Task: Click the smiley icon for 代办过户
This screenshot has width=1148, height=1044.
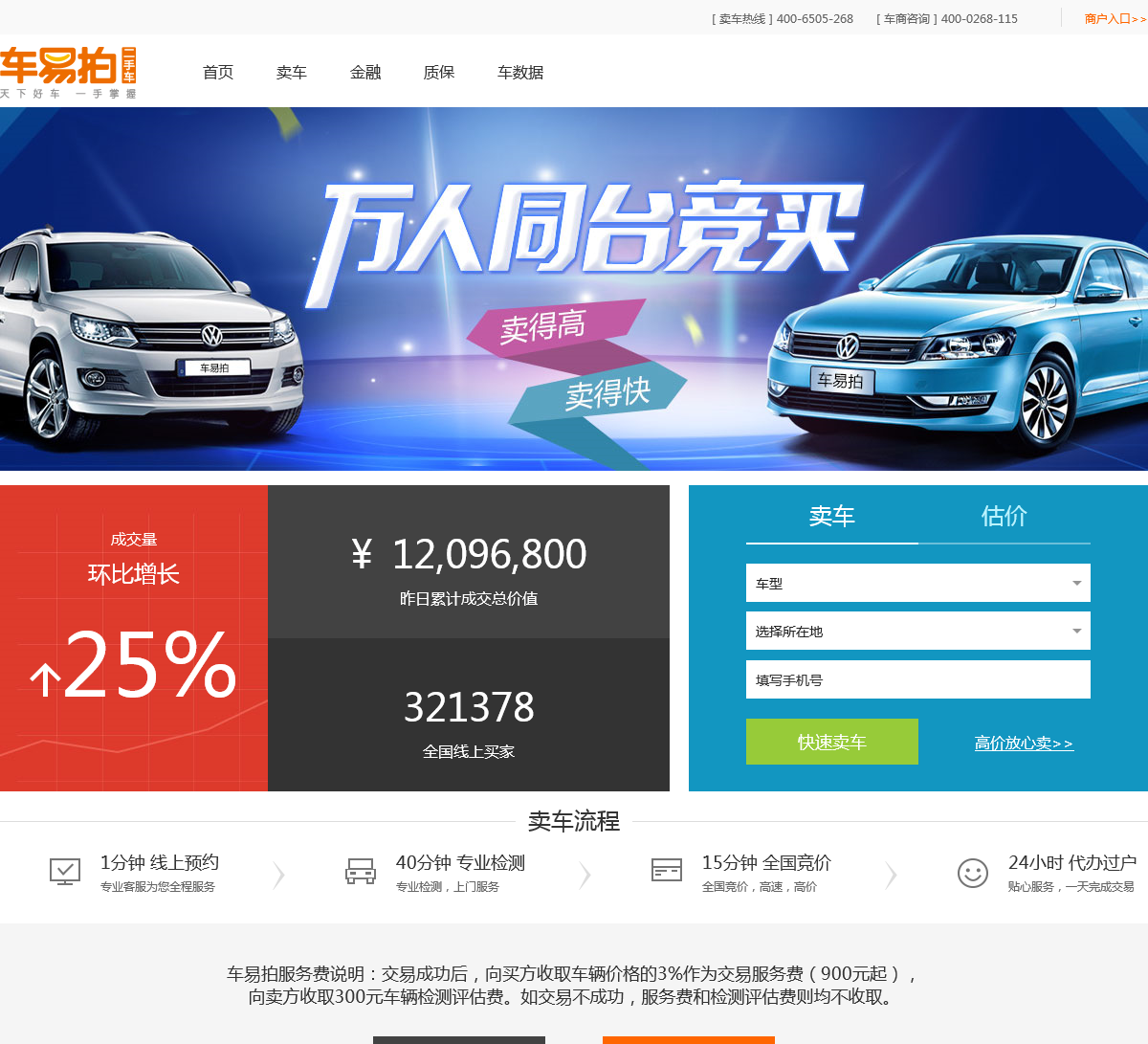Action: point(973,873)
